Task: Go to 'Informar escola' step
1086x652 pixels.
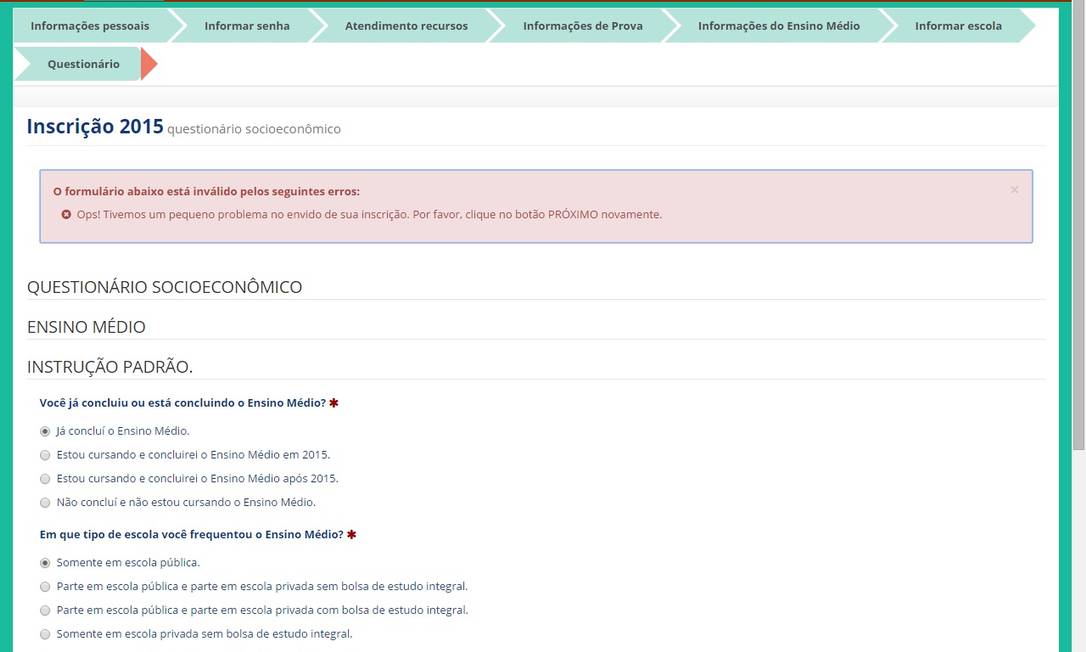Action: point(957,26)
